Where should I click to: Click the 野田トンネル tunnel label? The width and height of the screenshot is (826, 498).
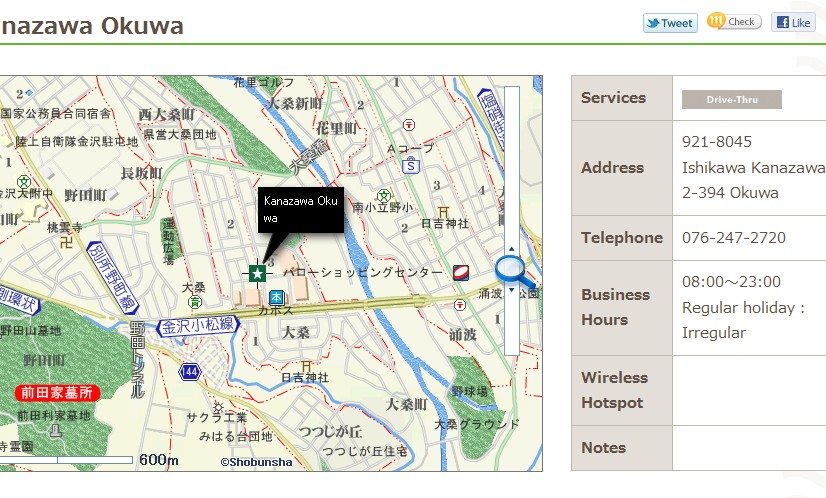[x=137, y=361]
